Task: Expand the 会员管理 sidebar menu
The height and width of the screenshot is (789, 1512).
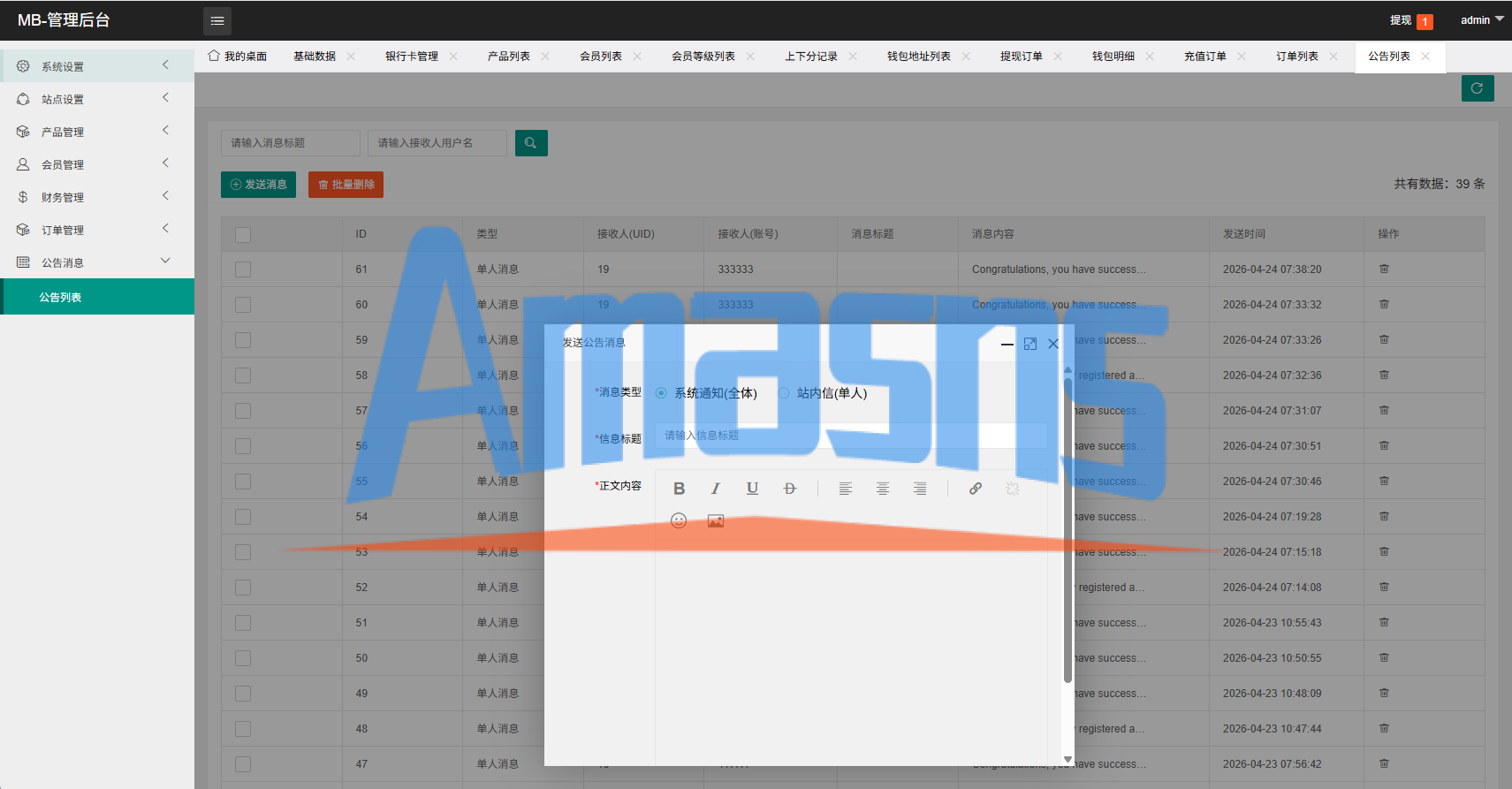Action: [x=97, y=164]
